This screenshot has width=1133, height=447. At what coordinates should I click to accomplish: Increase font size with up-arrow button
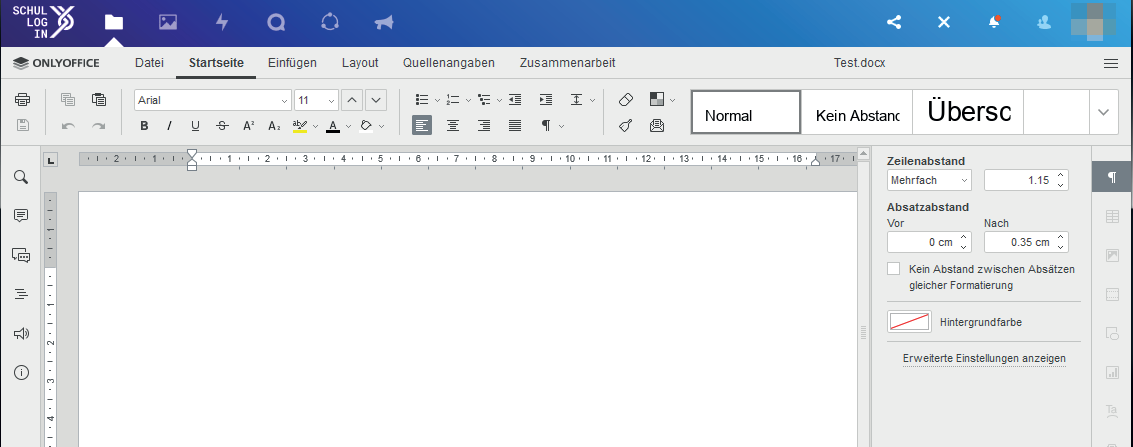point(352,100)
